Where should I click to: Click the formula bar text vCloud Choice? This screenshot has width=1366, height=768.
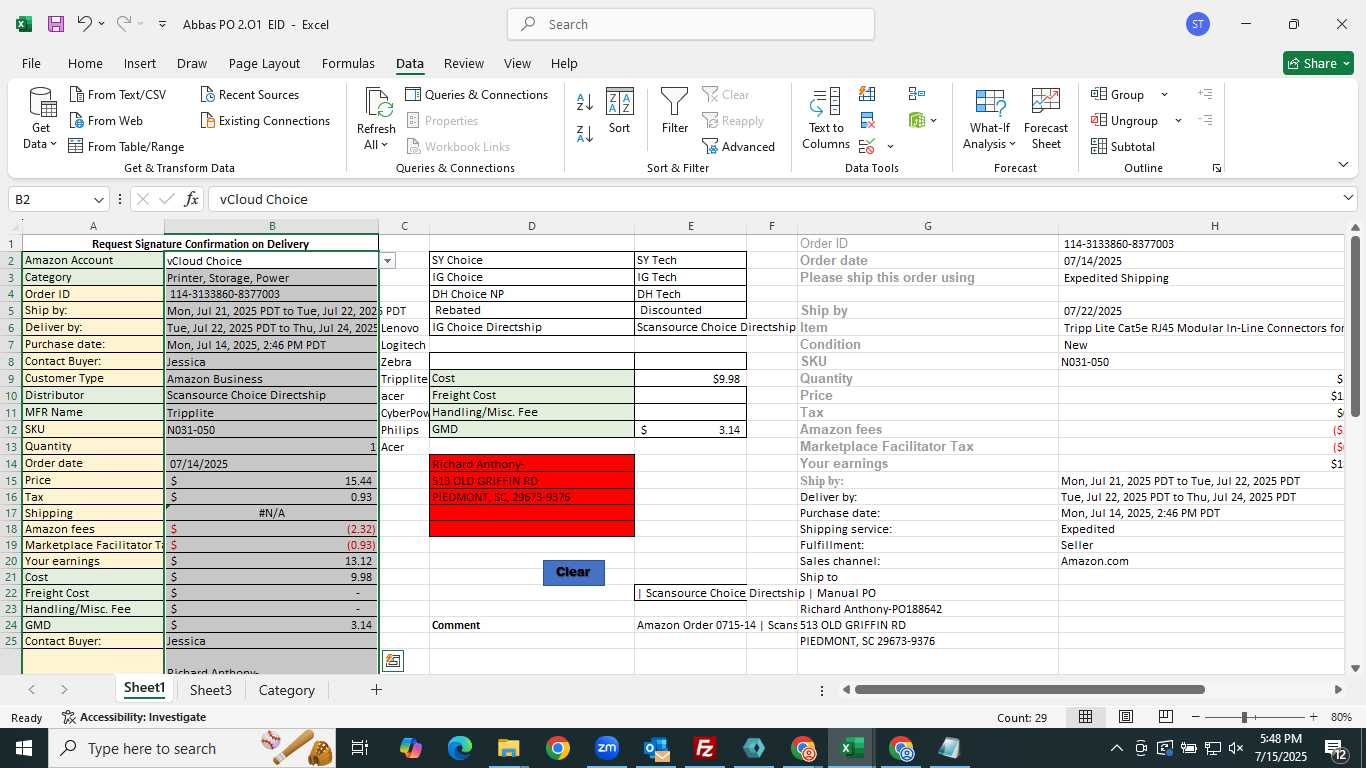(264, 199)
